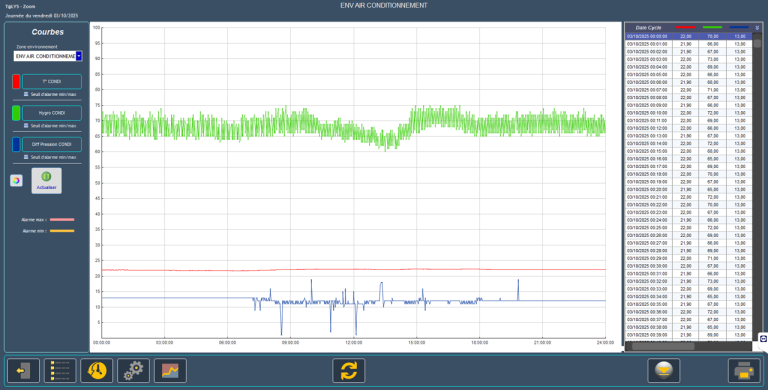Open the history clock icon
Viewport: 768px width, 390px height.
(x=96, y=371)
